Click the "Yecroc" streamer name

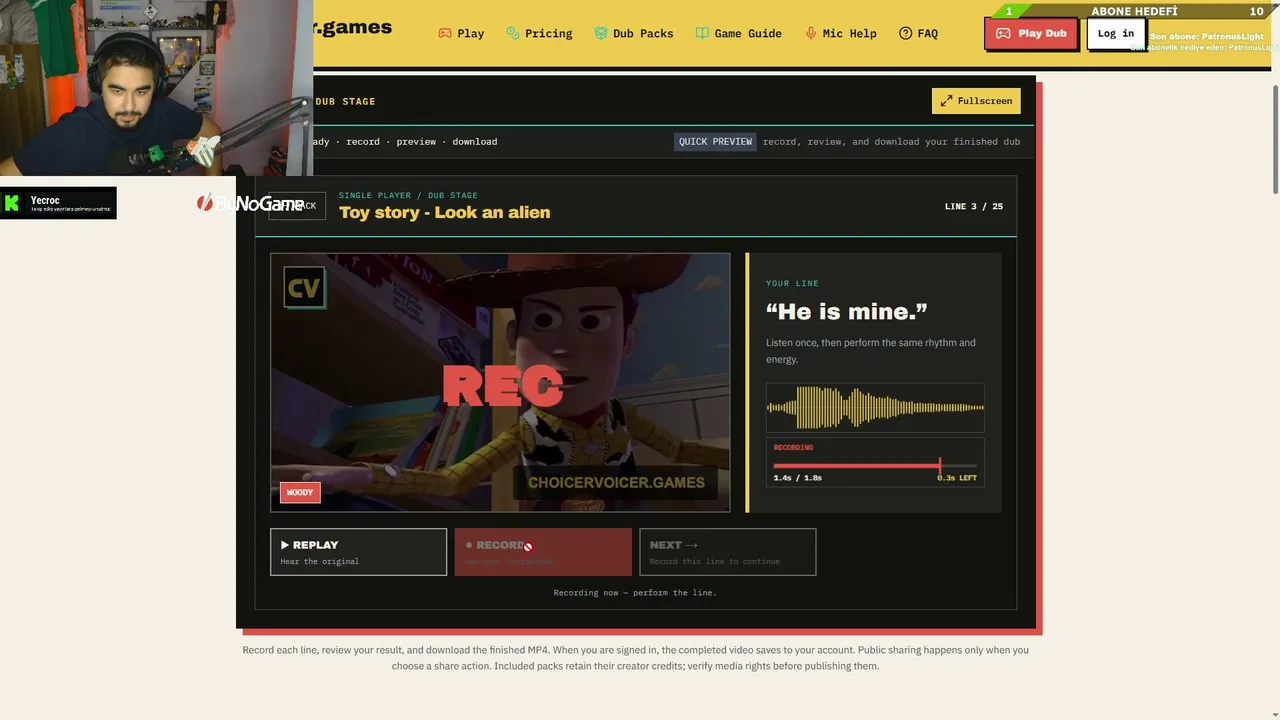45,200
